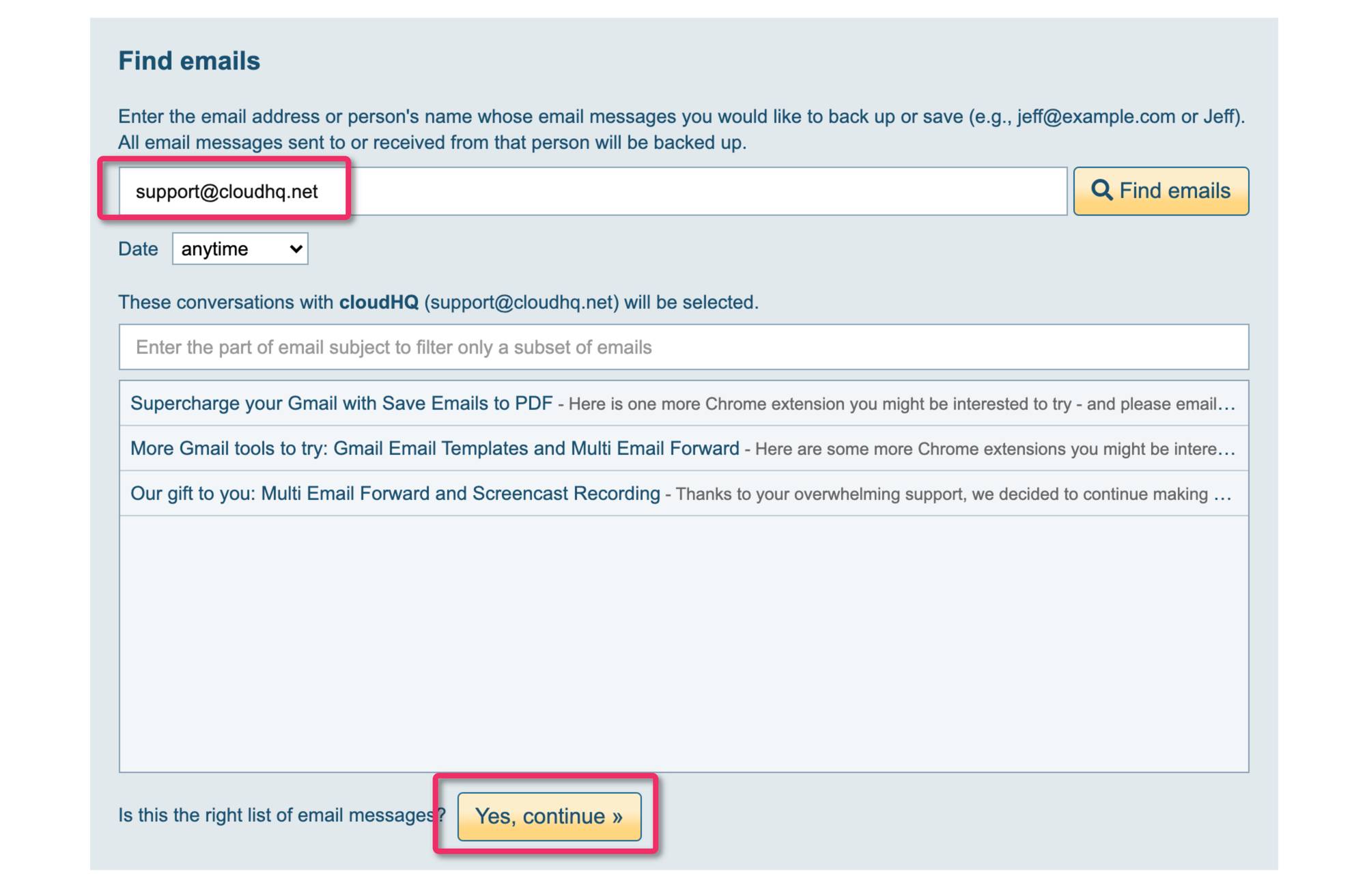Screen dimensions: 1367x896
Task: Click the magnifying glass icon in Find emails
Action: tap(1101, 190)
